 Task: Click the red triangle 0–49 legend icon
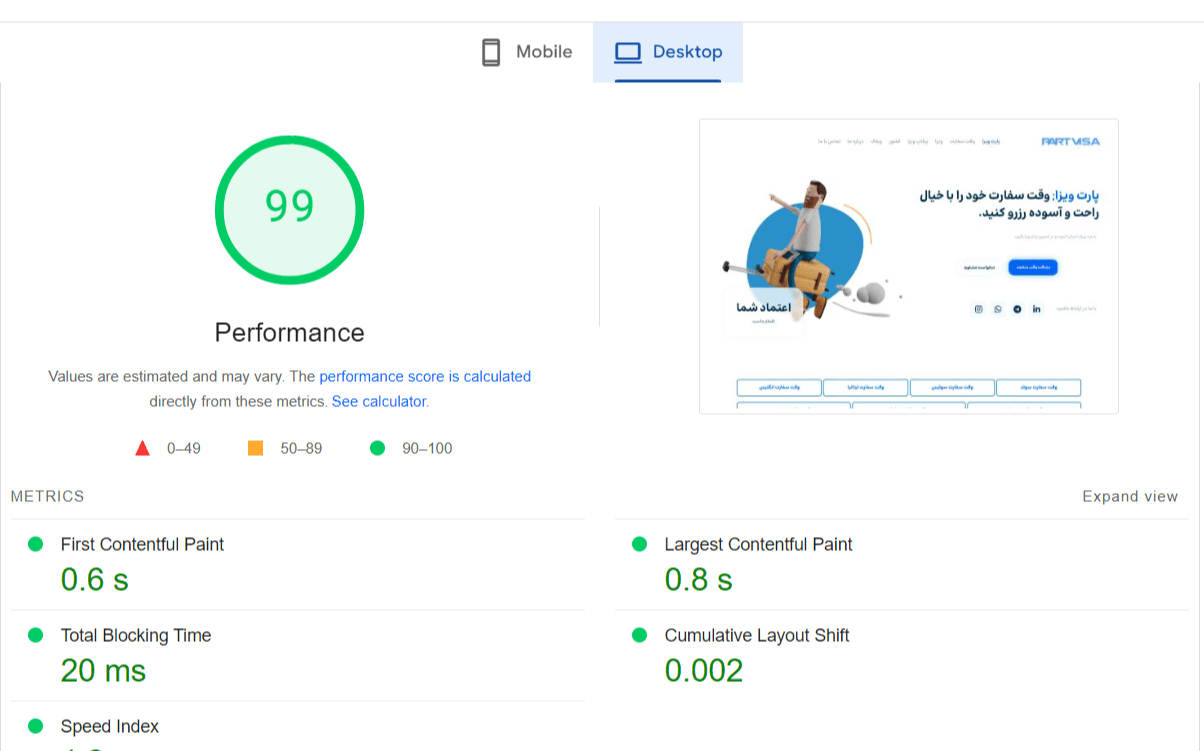coord(142,449)
